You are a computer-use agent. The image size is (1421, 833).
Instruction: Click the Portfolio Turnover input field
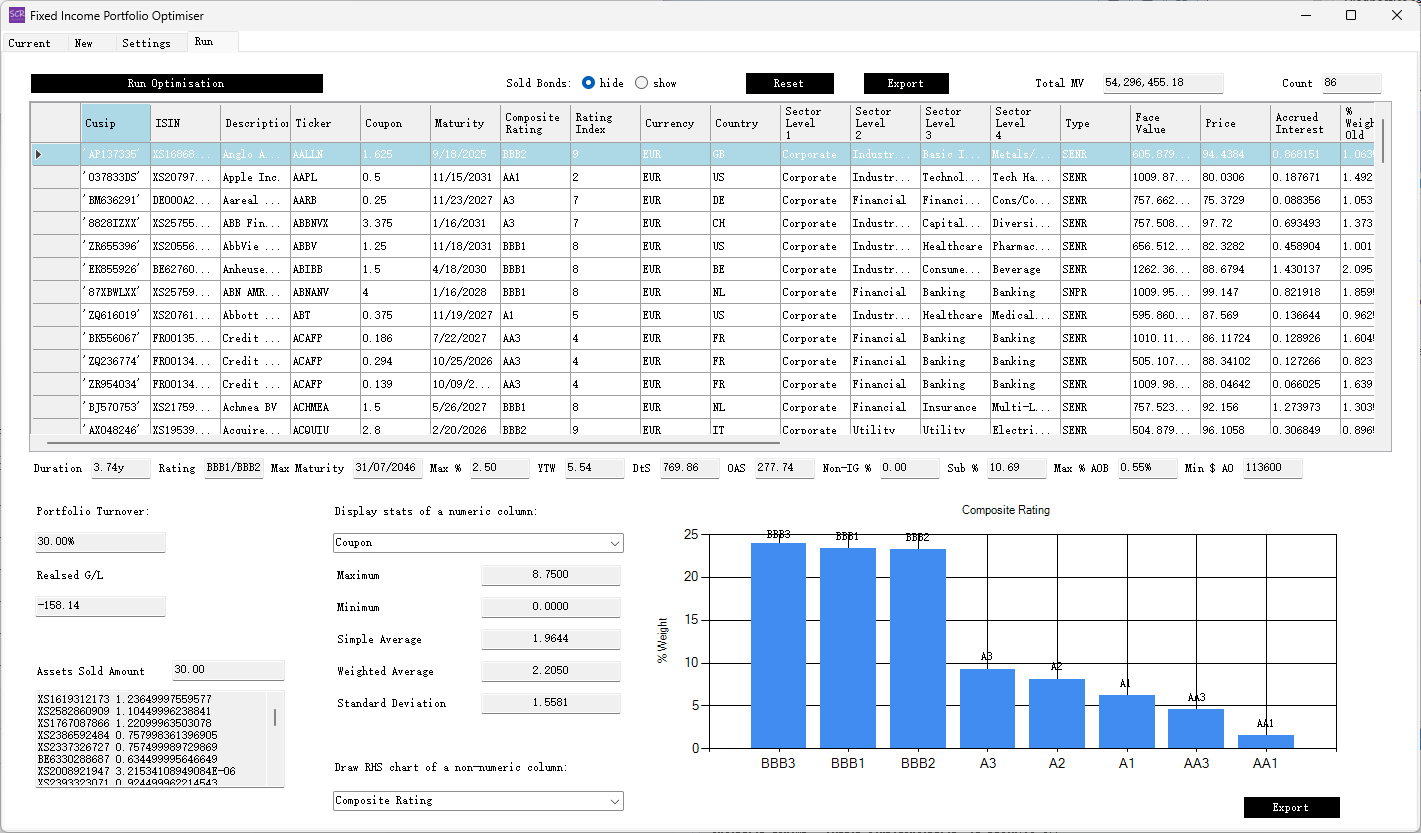point(100,542)
